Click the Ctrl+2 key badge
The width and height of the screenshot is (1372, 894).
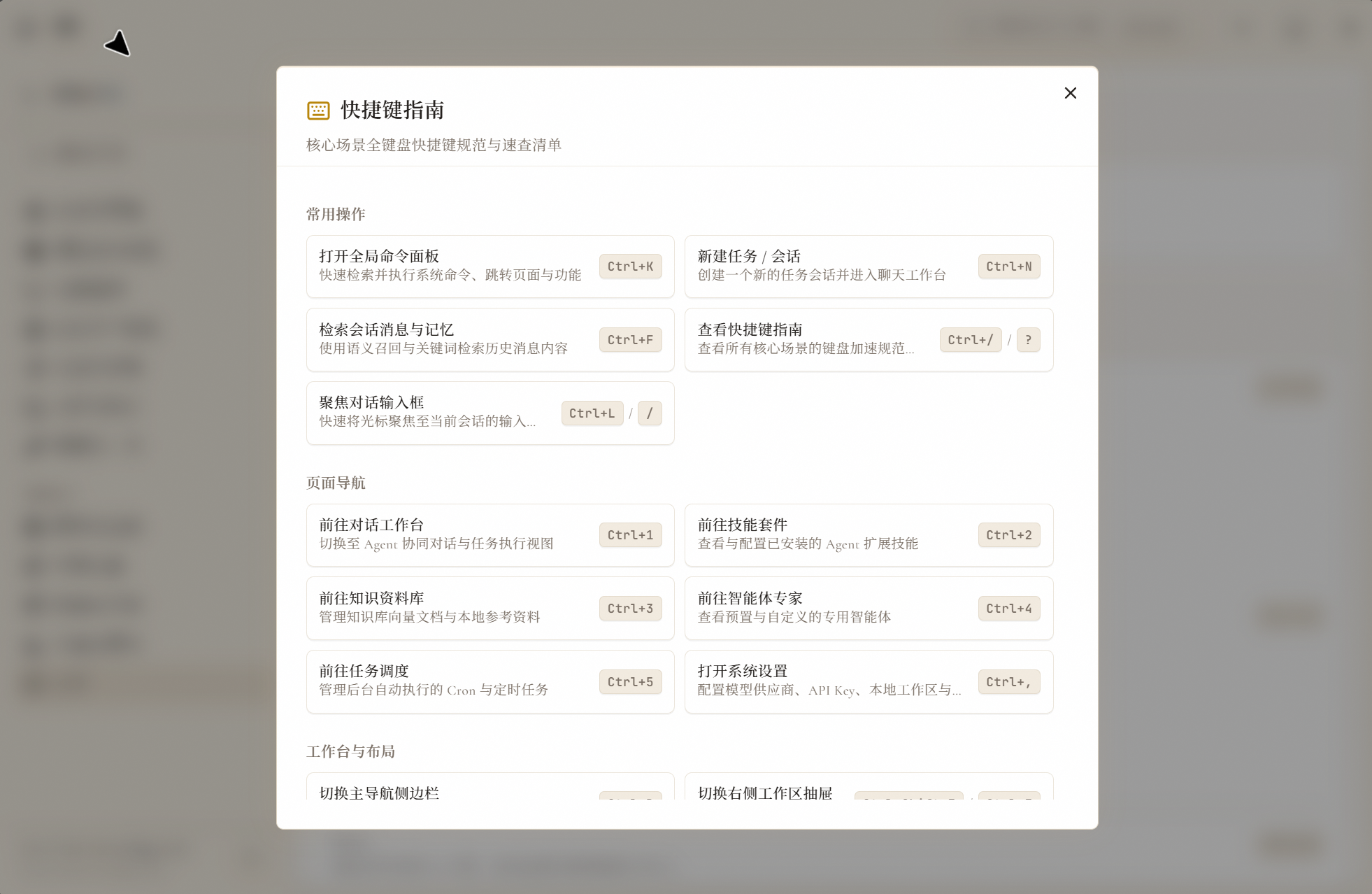click(1009, 535)
